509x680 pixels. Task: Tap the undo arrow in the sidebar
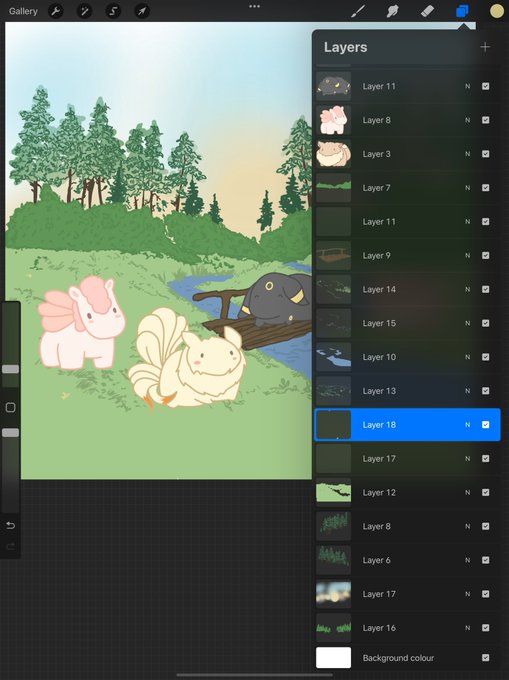coord(10,526)
